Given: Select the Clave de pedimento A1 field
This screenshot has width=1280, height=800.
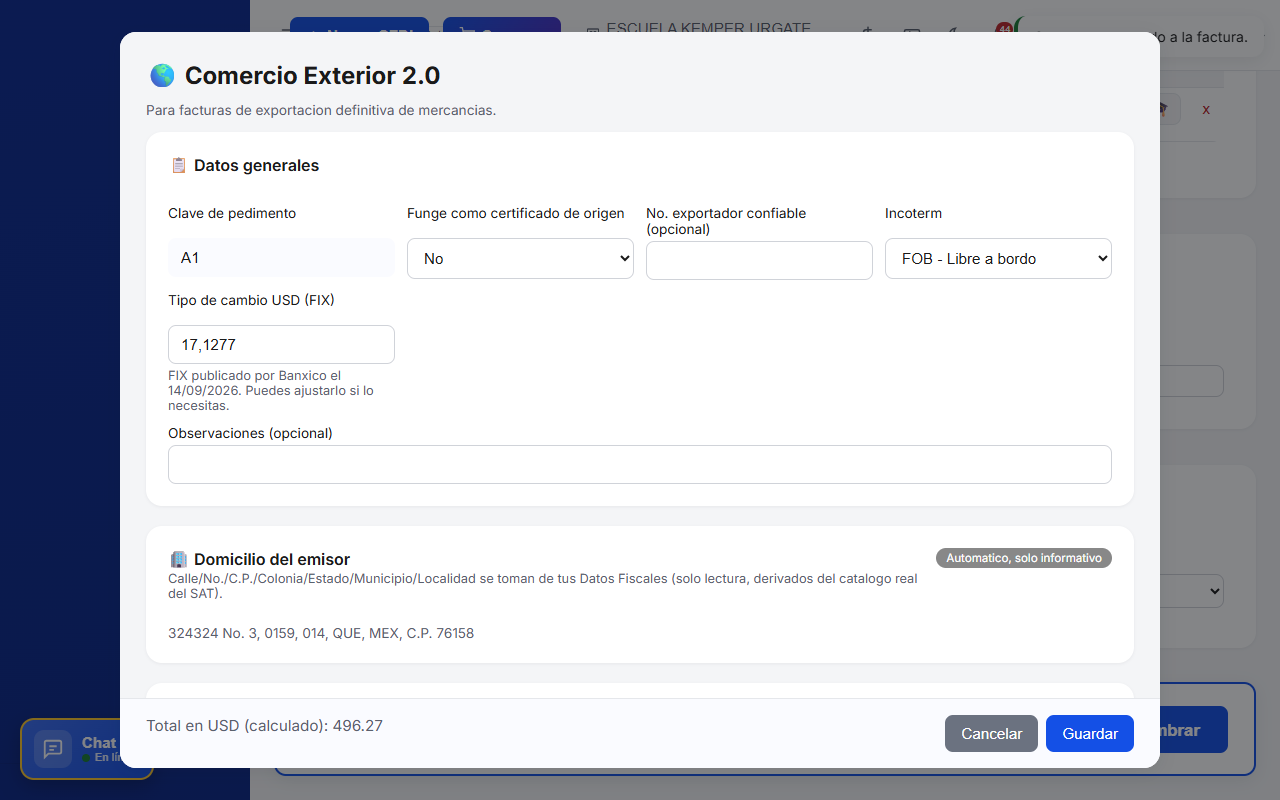Looking at the screenshot, I should 281,258.
